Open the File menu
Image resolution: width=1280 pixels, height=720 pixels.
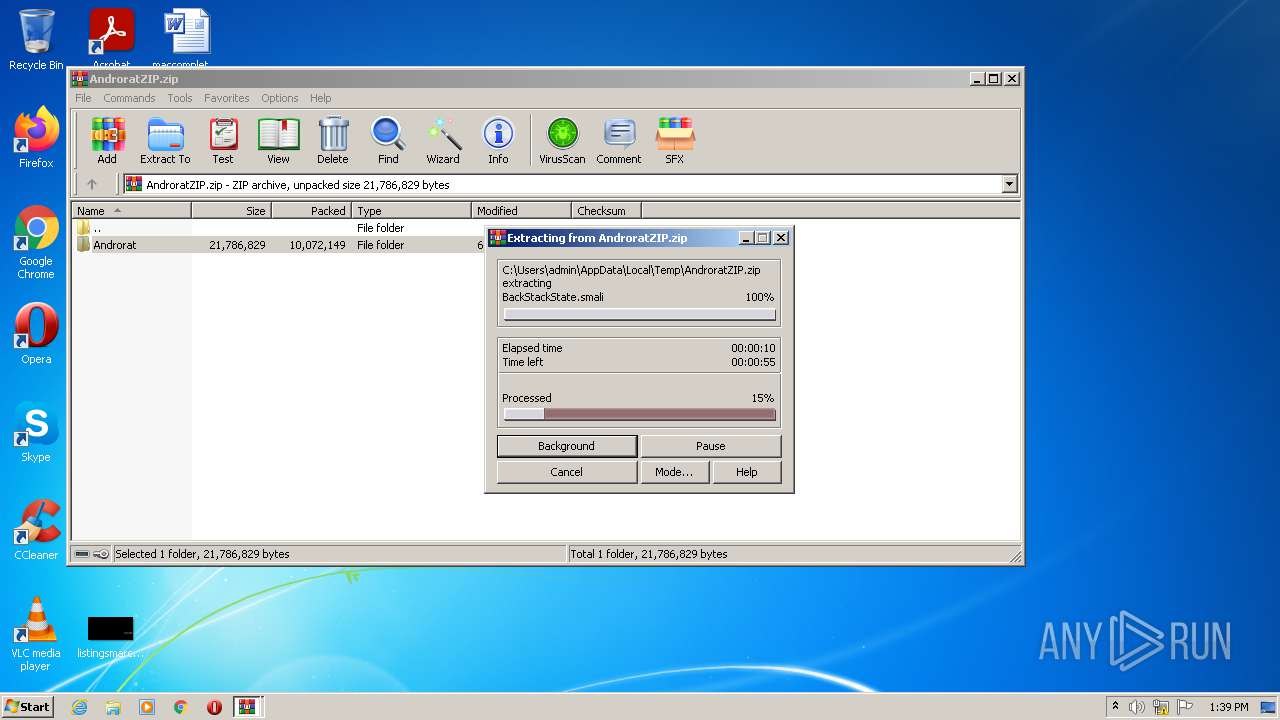[x=83, y=98]
